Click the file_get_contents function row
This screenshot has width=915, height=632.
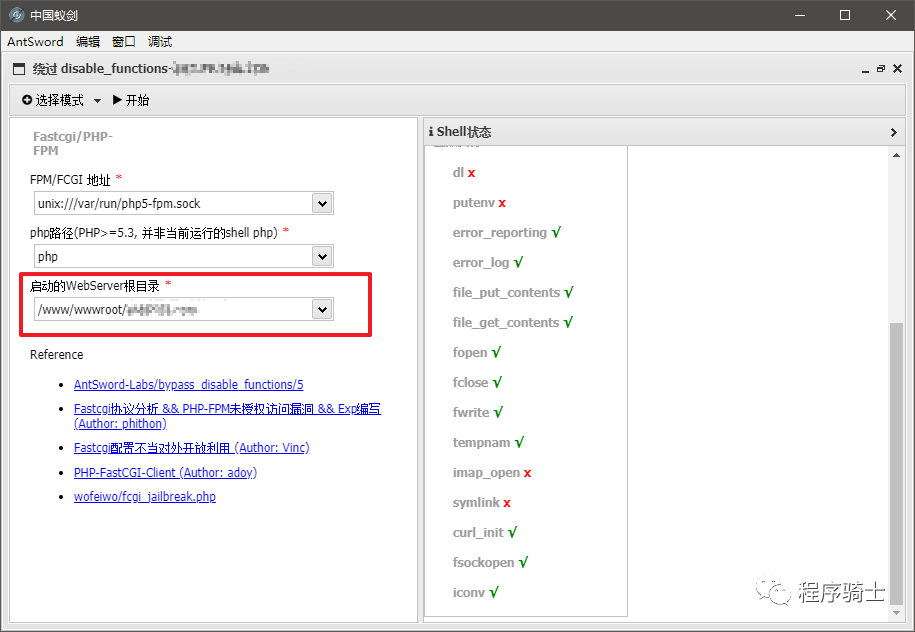[x=513, y=322]
